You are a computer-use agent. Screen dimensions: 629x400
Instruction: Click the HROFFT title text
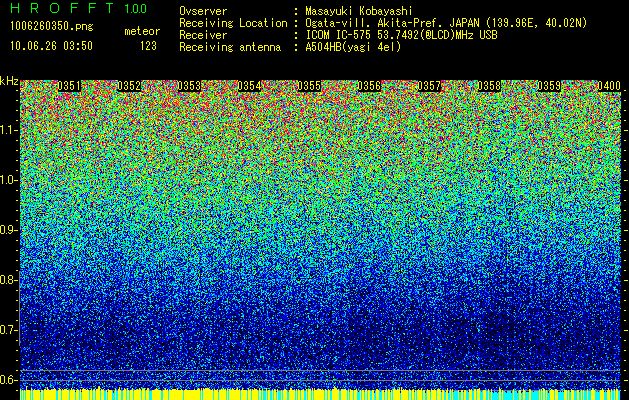[63, 8]
